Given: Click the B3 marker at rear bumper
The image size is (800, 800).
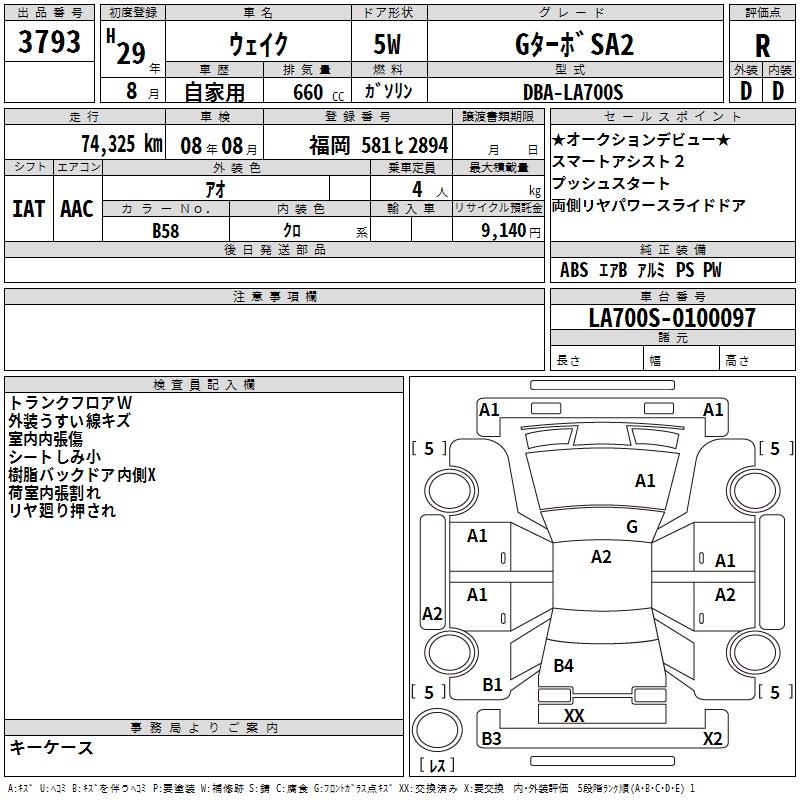Looking at the screenshot, I should coord(491,739).
